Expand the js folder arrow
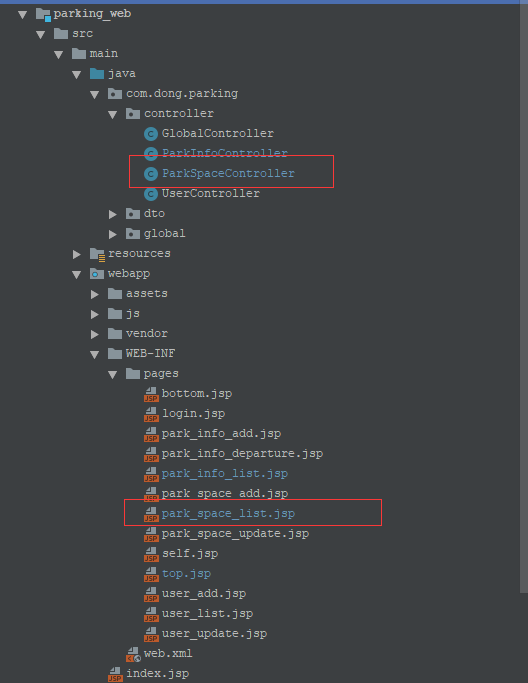 tap(95, 314)
